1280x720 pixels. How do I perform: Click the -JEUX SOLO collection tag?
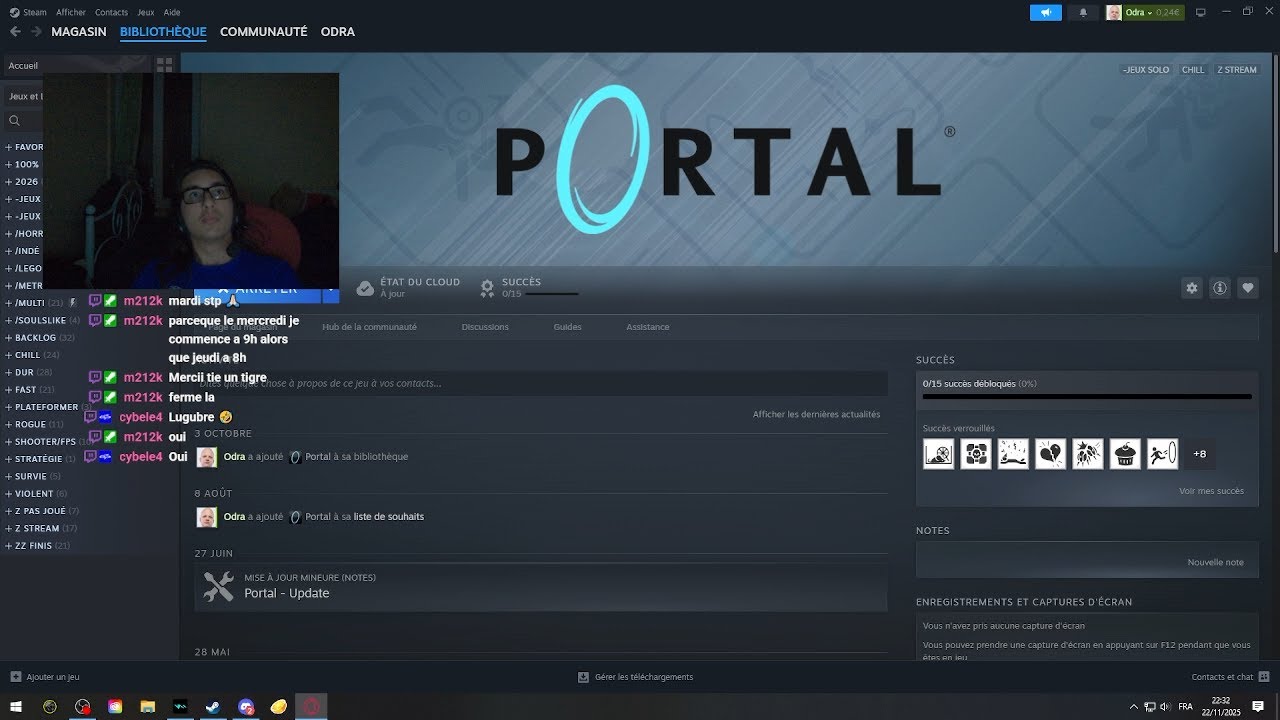click(1146, 70)
